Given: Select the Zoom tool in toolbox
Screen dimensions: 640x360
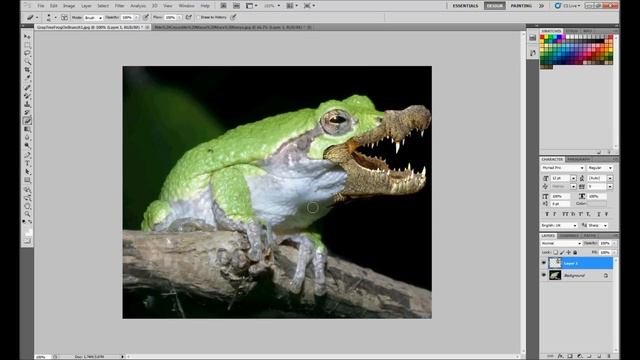Looking at the screenshot, I should coord(27,214).
